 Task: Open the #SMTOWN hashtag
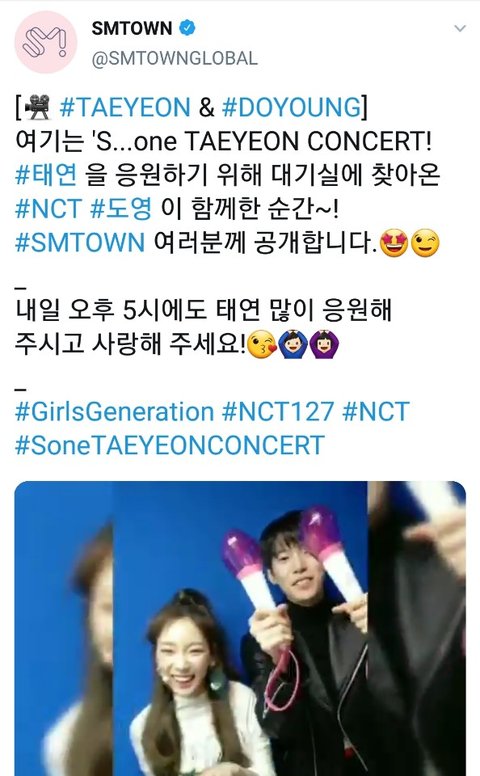click(80, 242)
